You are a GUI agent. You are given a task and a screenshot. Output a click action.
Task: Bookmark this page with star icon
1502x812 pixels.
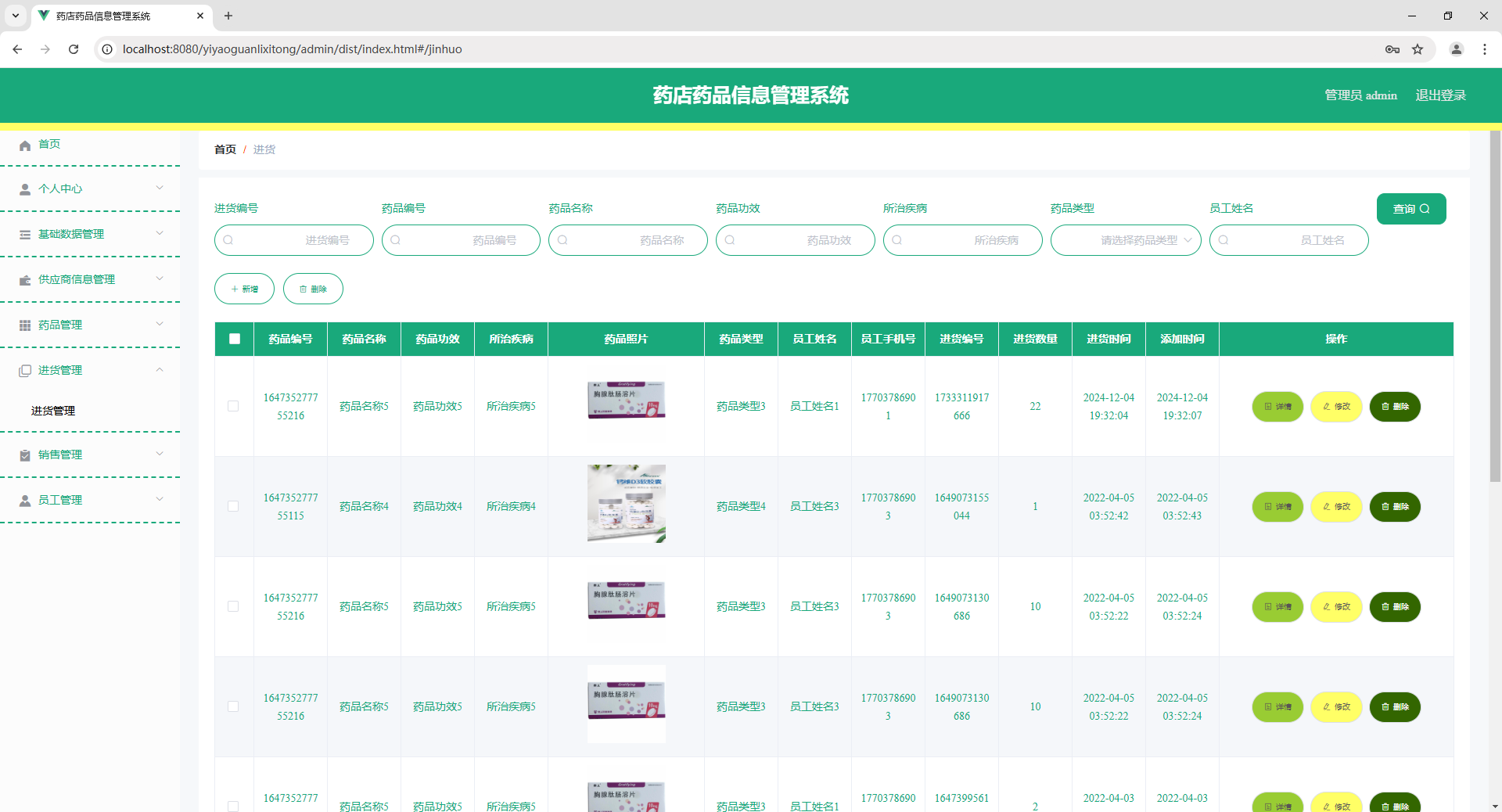1418,49
